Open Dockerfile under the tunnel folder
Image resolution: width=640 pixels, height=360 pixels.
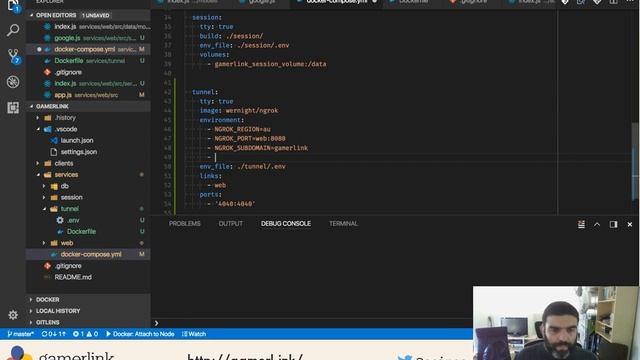81,231
